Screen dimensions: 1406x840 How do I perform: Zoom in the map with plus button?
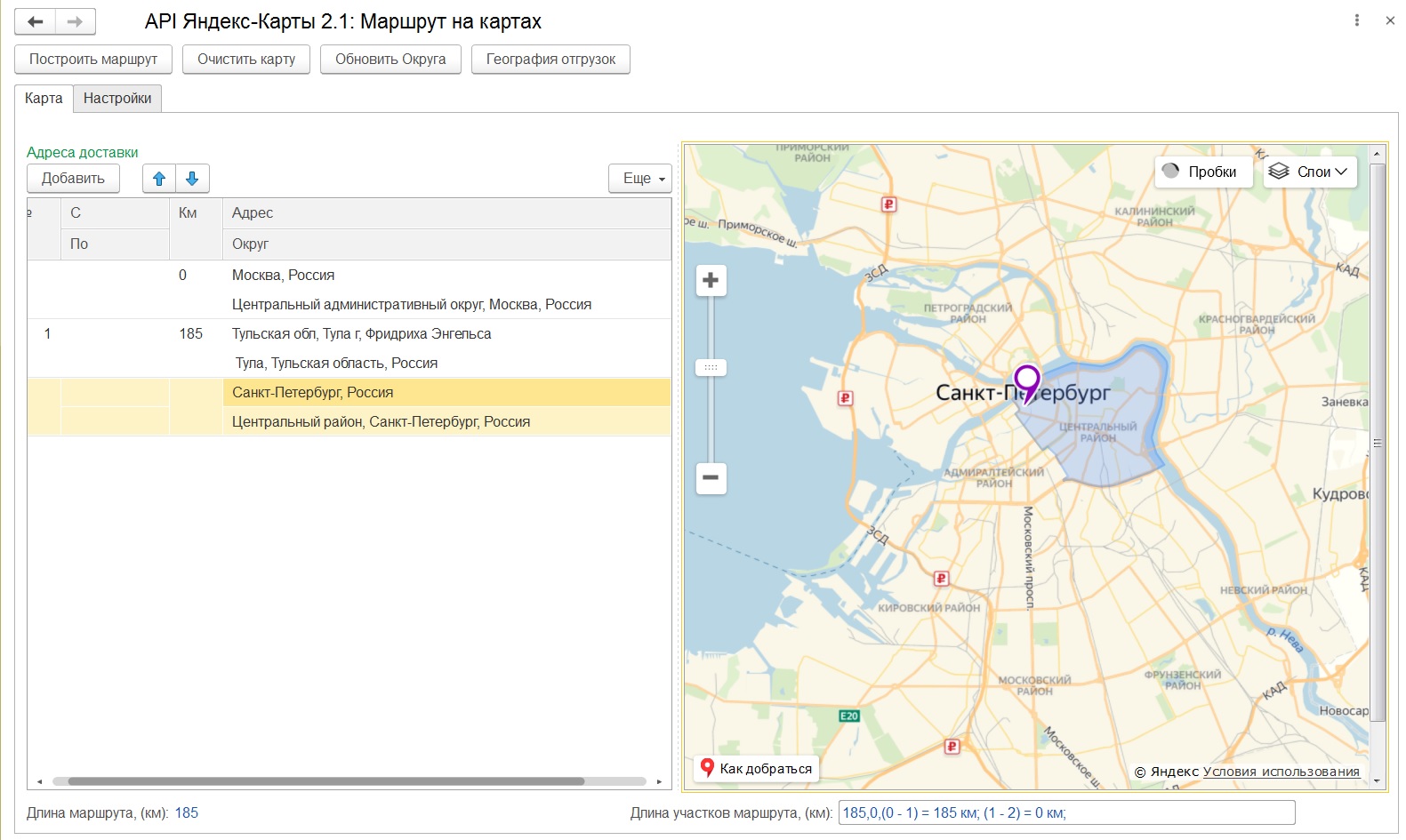coord(711,281)
